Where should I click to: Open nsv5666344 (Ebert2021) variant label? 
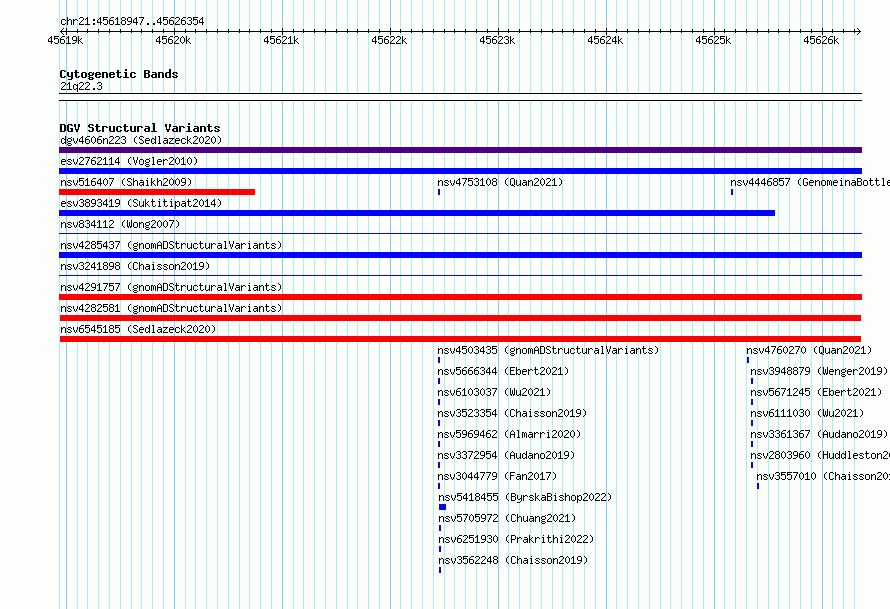pyautogui.click(x=503, y=371)
